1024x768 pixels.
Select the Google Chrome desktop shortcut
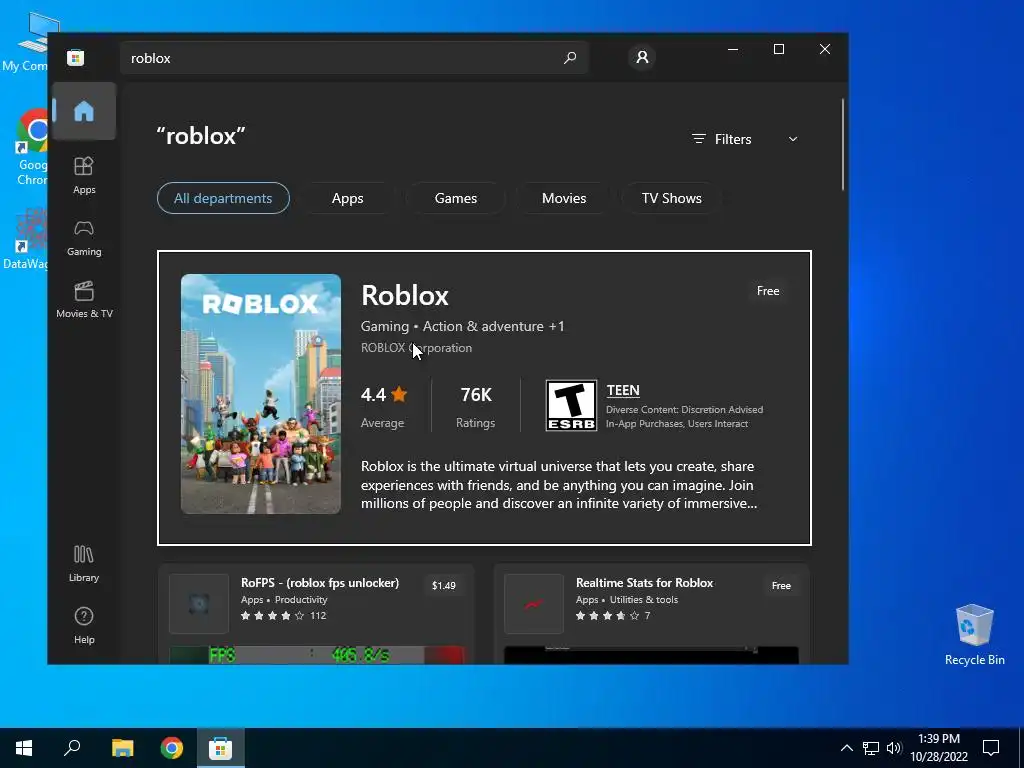(x=31, y=147)
